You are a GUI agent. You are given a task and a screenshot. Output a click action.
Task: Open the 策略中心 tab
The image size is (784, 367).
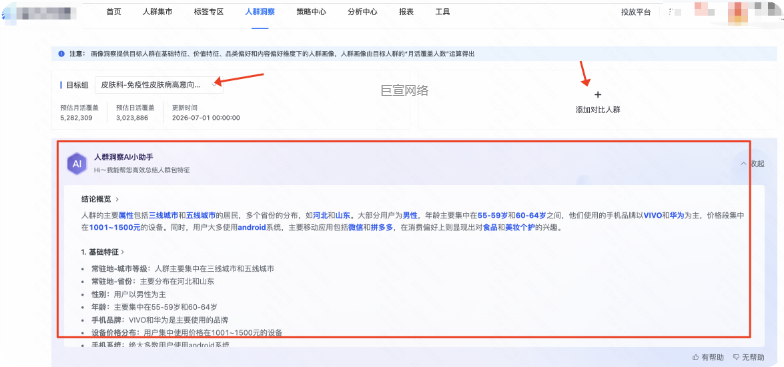coord(311,12)
